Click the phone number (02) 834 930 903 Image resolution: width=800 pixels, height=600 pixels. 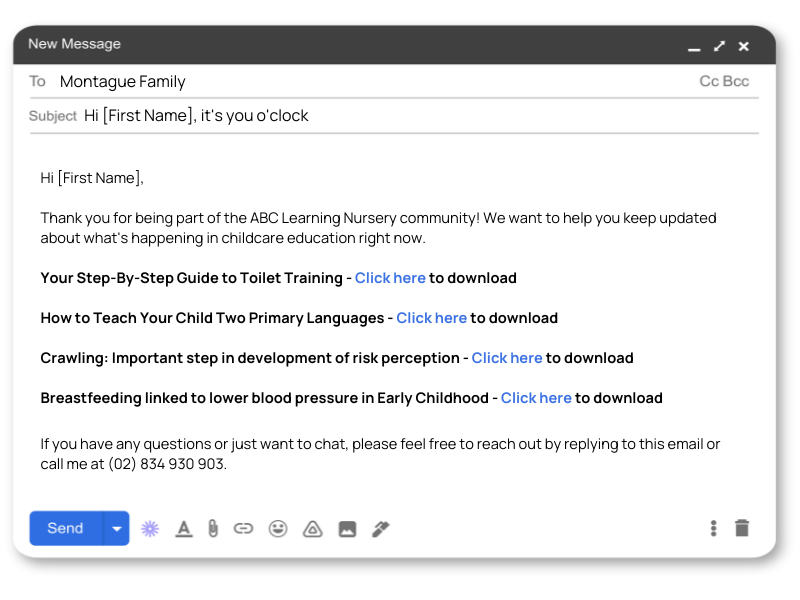[166, 464]
